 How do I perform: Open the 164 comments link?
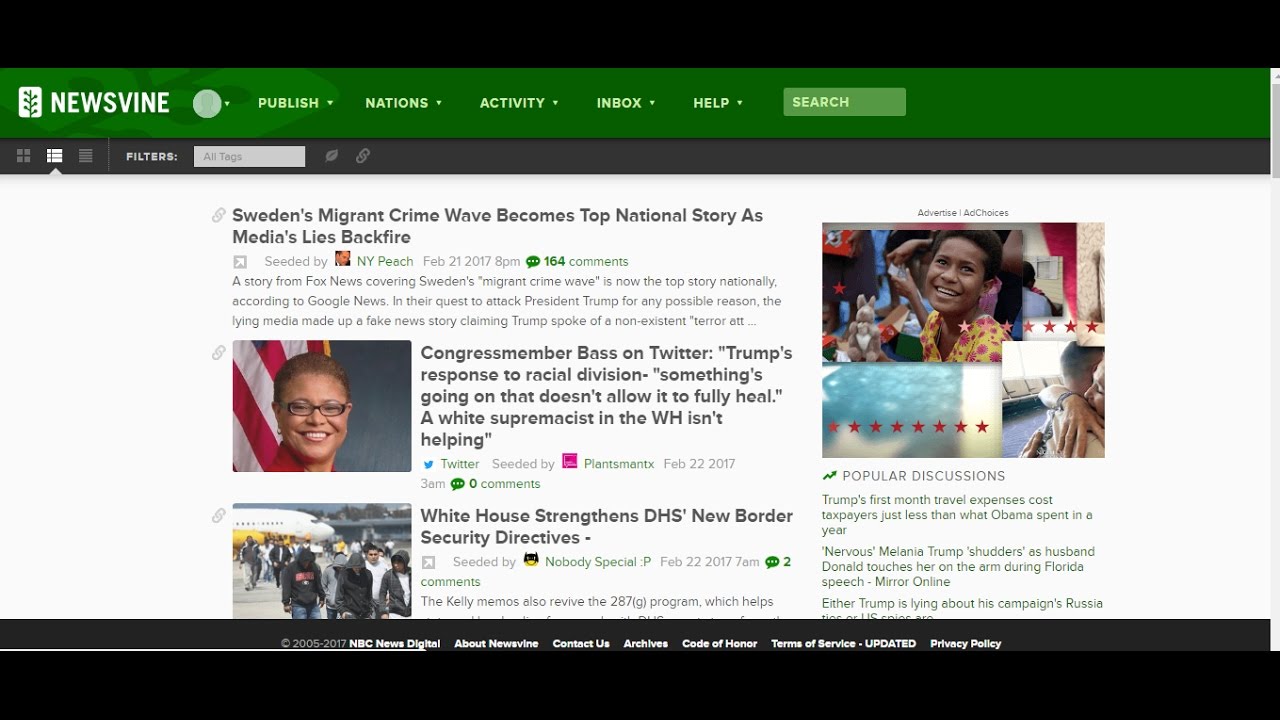(x=586, y=262)
